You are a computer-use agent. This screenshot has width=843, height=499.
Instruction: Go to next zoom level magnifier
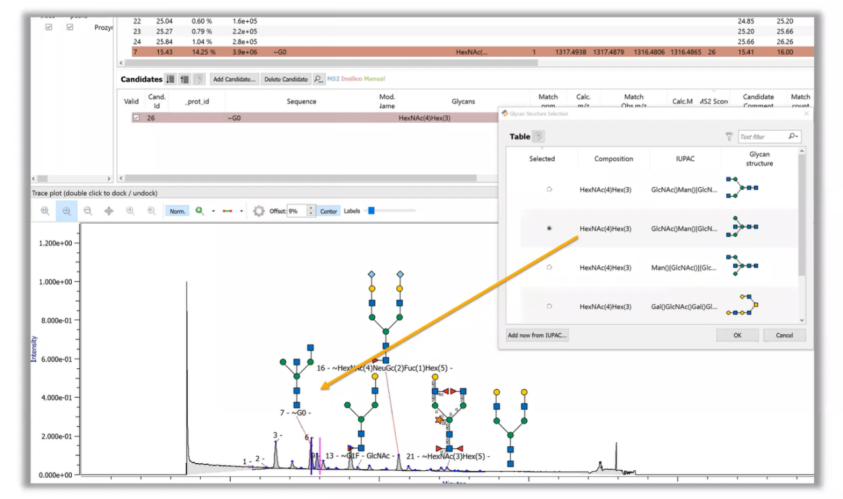point(152,211)
